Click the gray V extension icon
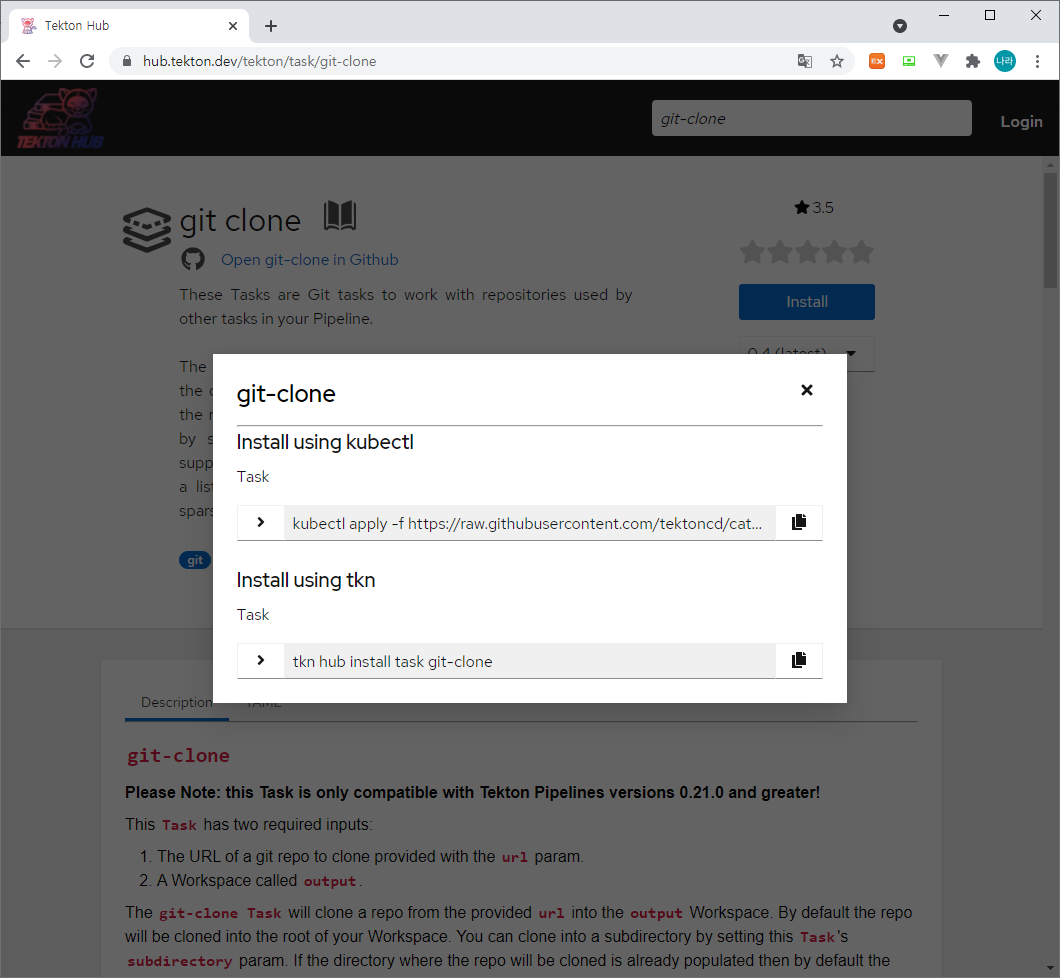 pos(941,62)
